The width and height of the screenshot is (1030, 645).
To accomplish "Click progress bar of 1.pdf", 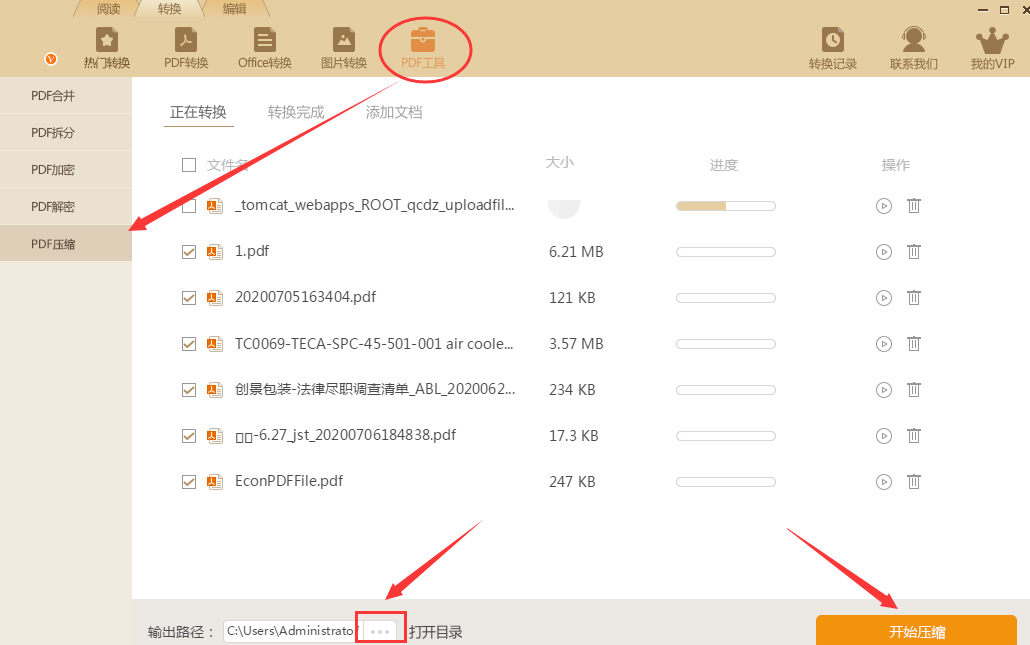I will click(x=726, y=252).
